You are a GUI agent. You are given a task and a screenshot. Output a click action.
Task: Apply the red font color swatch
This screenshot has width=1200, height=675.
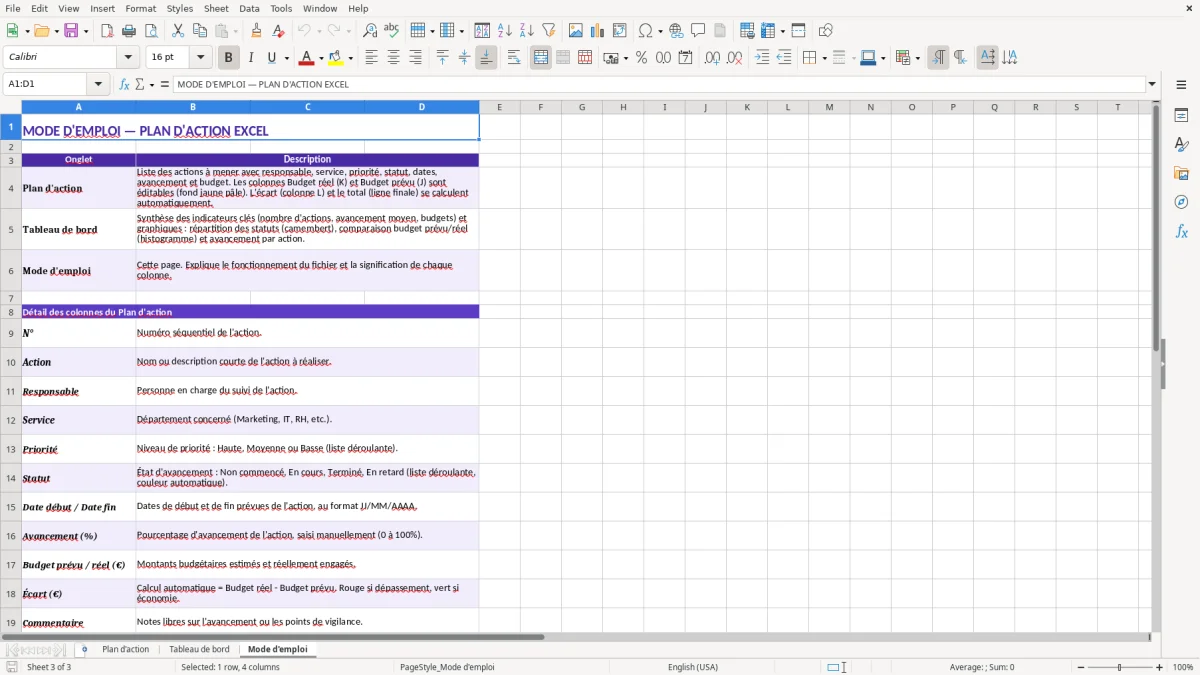(307, 58)
